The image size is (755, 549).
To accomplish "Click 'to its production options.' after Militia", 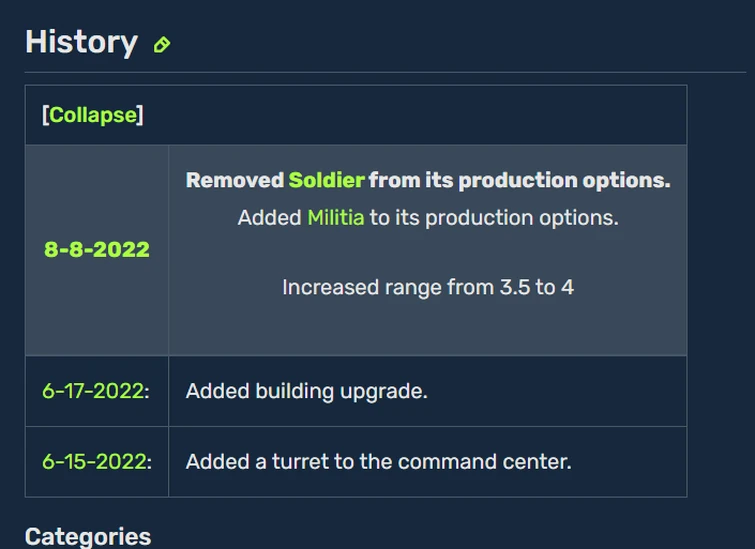I will coord(494,218).
